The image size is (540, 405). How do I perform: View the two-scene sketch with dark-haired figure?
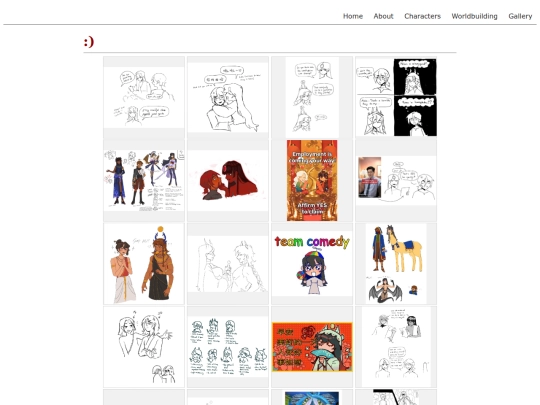[396, 347]
